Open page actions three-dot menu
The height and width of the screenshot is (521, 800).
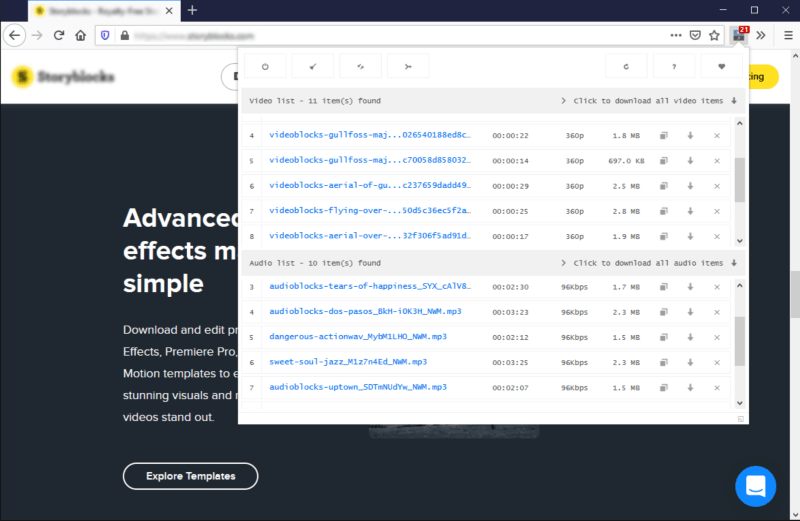[x=676, y=35]
